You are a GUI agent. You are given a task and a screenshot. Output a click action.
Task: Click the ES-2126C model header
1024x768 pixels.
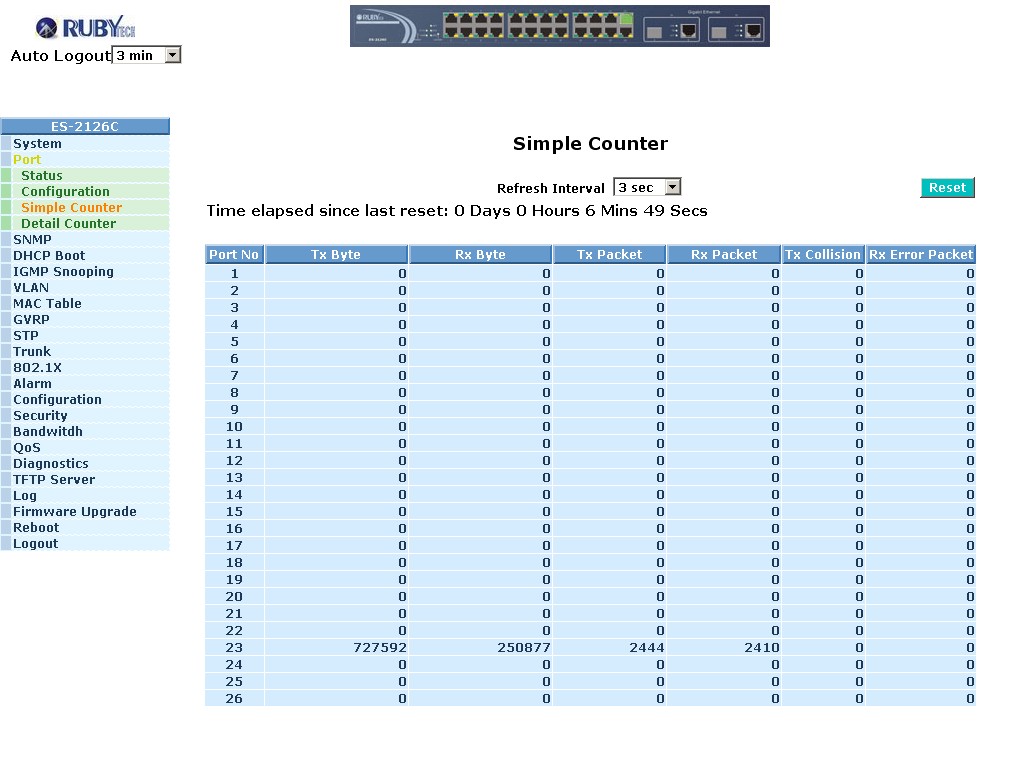85,126
